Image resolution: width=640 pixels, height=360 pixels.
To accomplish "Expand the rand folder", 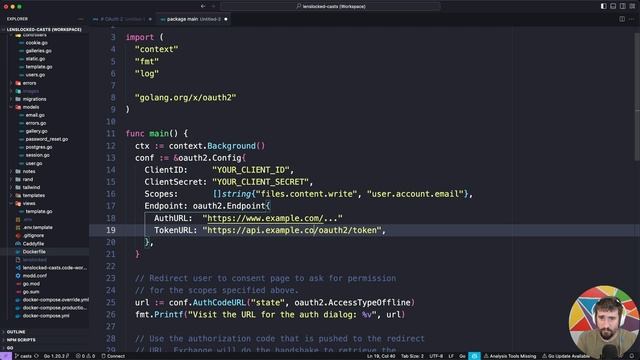I will pyautogui.click(x=28, y=180).
